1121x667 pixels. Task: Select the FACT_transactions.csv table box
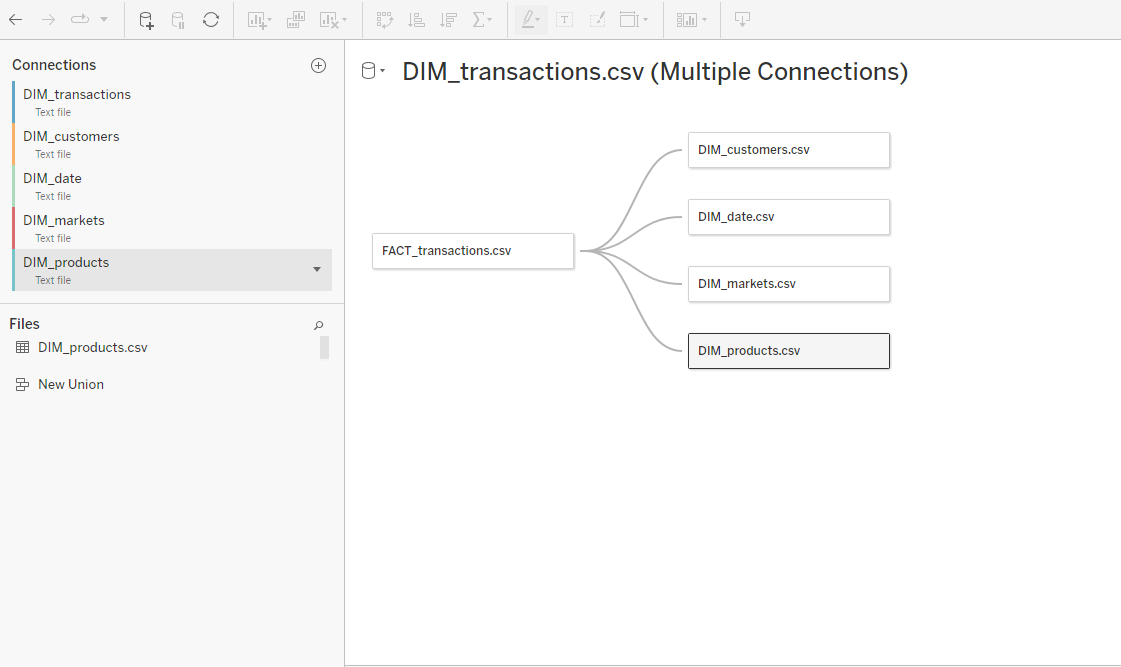point(472,251)
